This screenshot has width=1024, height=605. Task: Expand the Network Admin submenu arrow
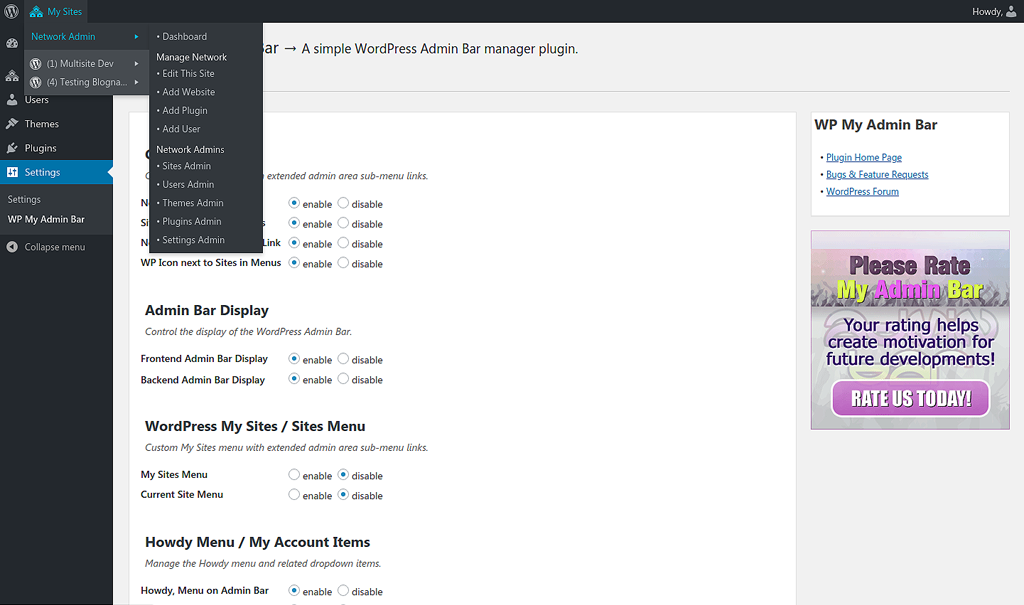click(x=136, y=37)
